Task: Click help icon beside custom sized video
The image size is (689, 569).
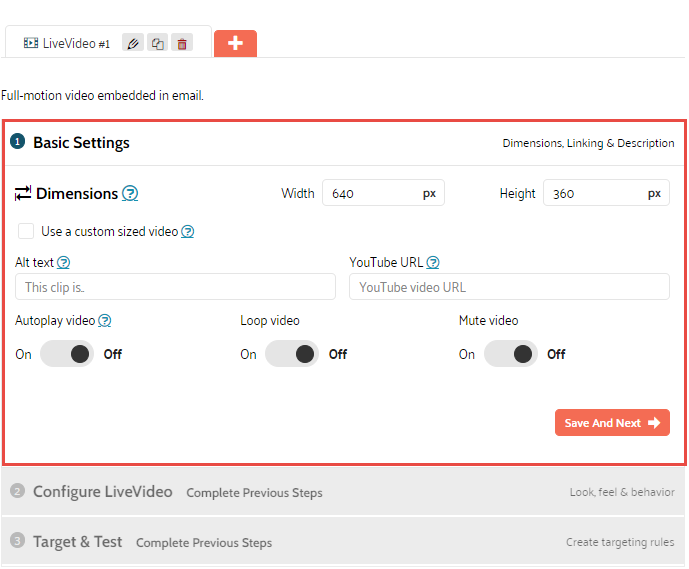Action: [x=187, y=232]
